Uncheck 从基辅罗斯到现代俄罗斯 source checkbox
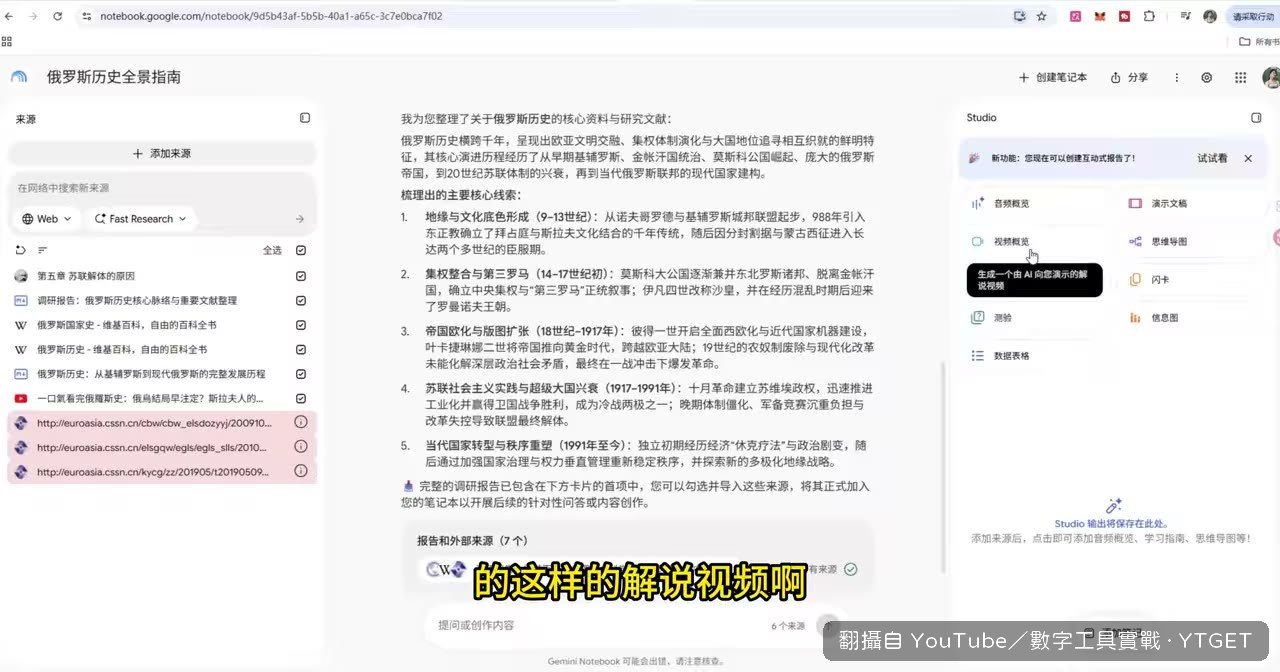The height and width of the screenshot is (672, 1280). (301, 374)
